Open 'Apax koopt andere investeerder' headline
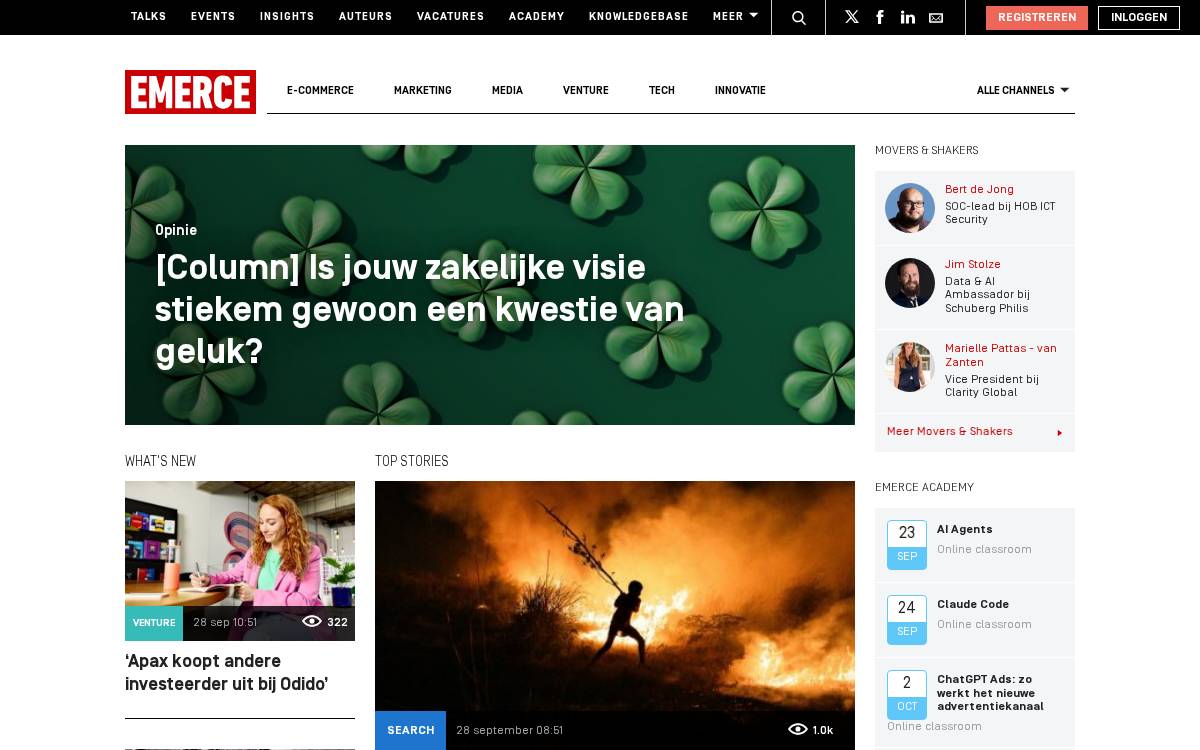The image size is (1200, 750). click(227, 673)
